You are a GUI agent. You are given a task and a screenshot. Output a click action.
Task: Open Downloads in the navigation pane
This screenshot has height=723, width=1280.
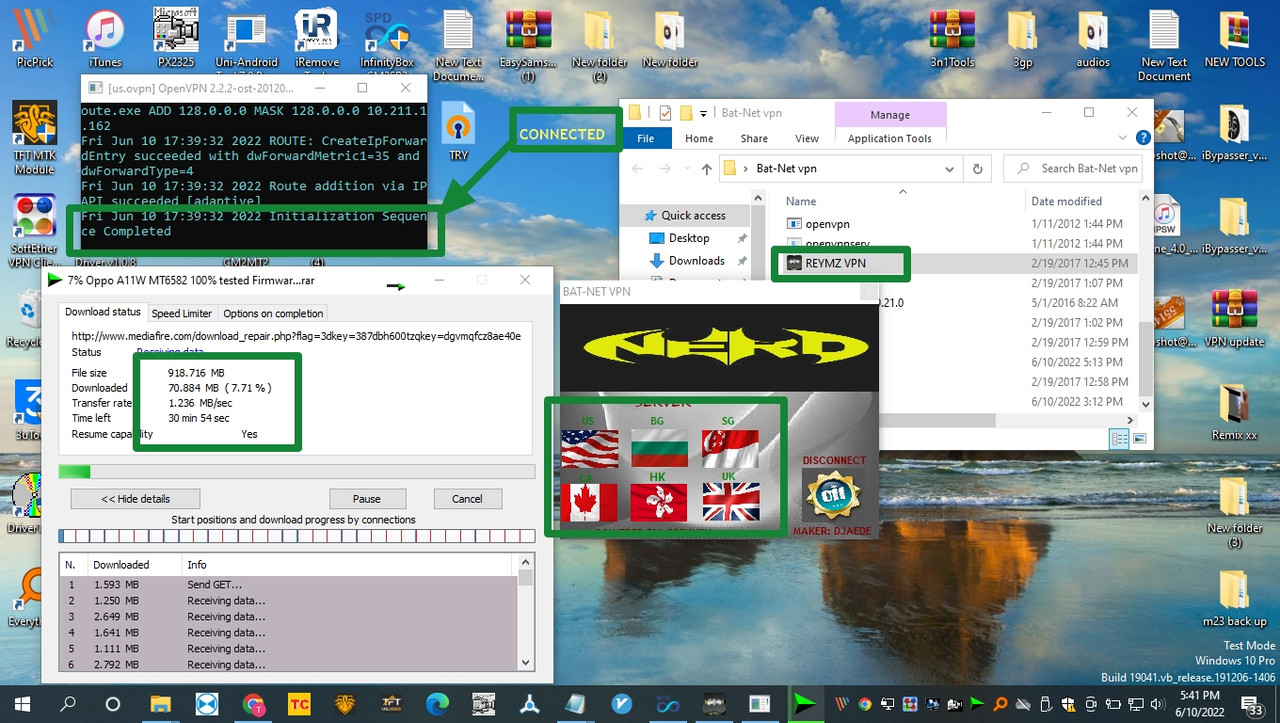pos(696,261)
